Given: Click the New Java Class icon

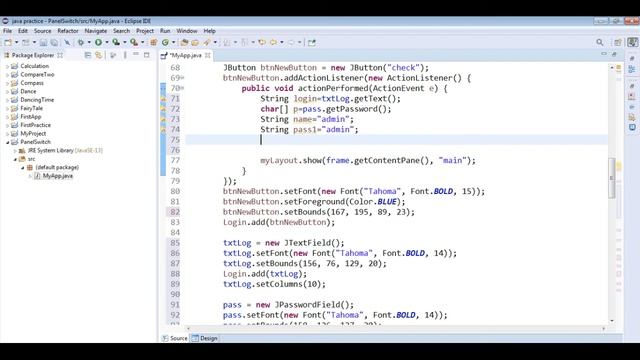Looking at the screenshot, I should [x=165, y=42].
